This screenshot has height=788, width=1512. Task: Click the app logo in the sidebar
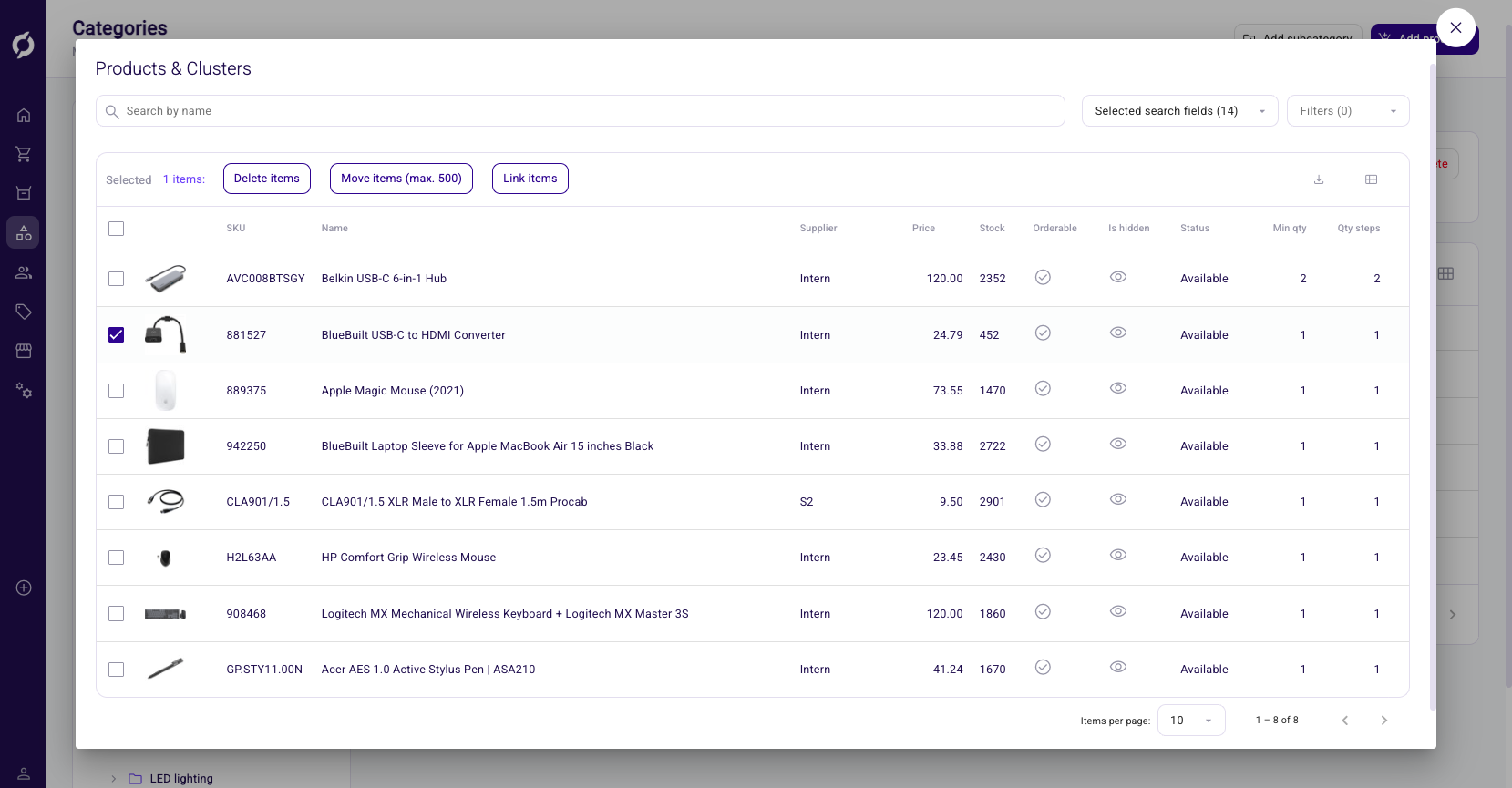coord(24,45)
